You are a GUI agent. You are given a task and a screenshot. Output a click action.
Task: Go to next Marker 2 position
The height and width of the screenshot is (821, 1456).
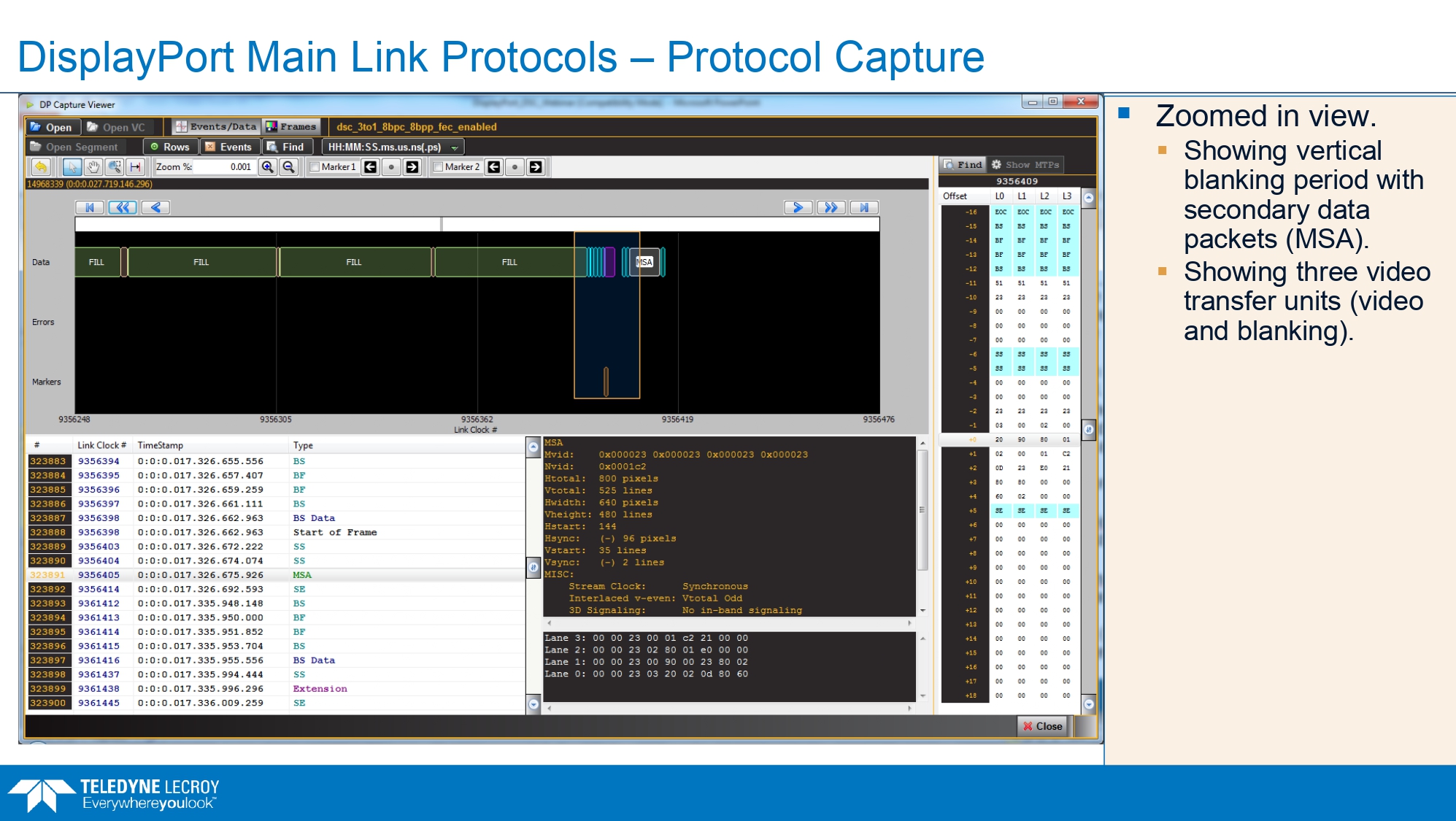click(536, 167)
